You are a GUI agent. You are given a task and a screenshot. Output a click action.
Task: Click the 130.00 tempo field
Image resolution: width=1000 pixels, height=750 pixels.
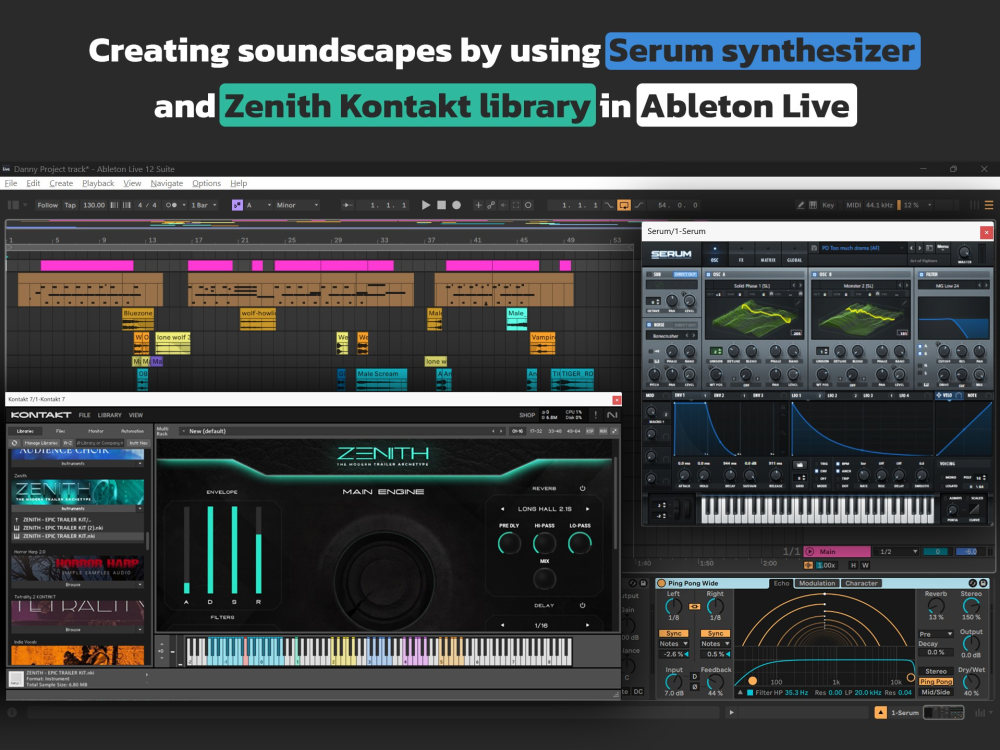(94, 205)
